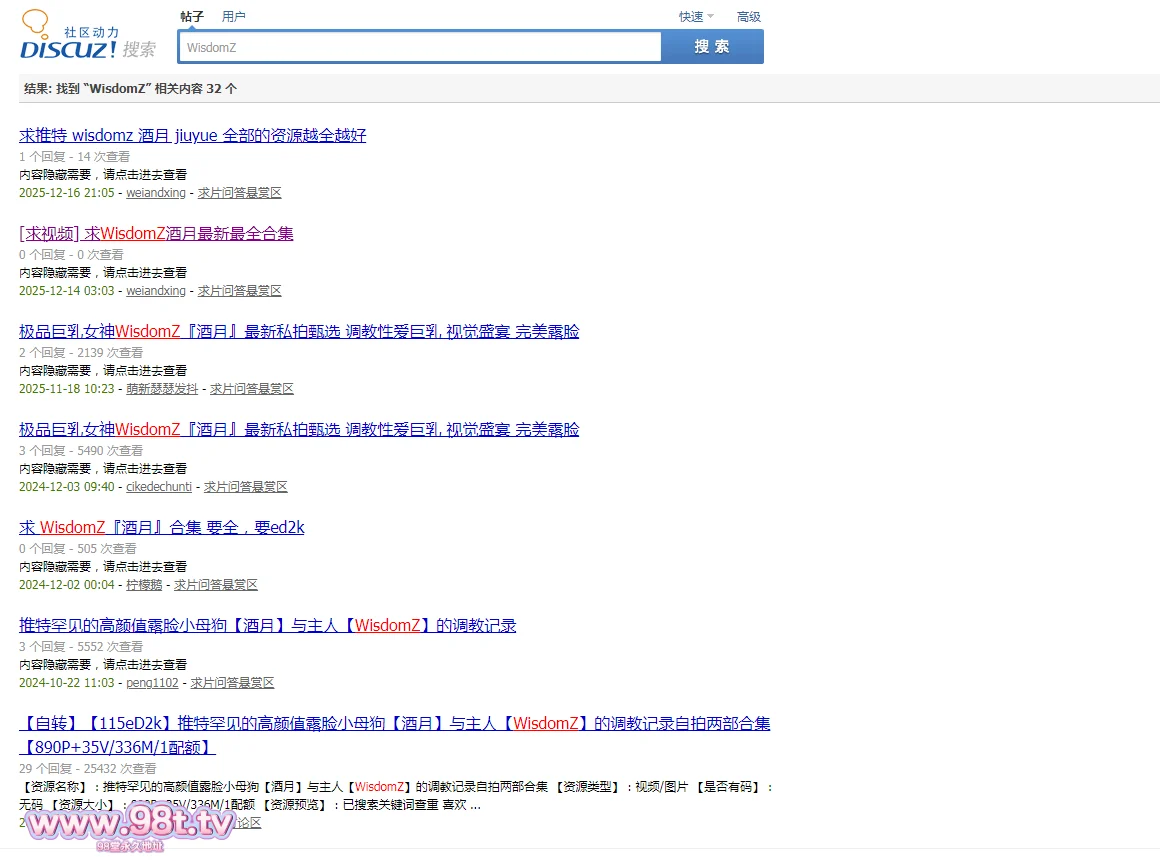Image resolution: width=1160 pixels, height=861 pixels.
Task: Open author weiandxing on the 2025-12-16 post
Action: 155,193
